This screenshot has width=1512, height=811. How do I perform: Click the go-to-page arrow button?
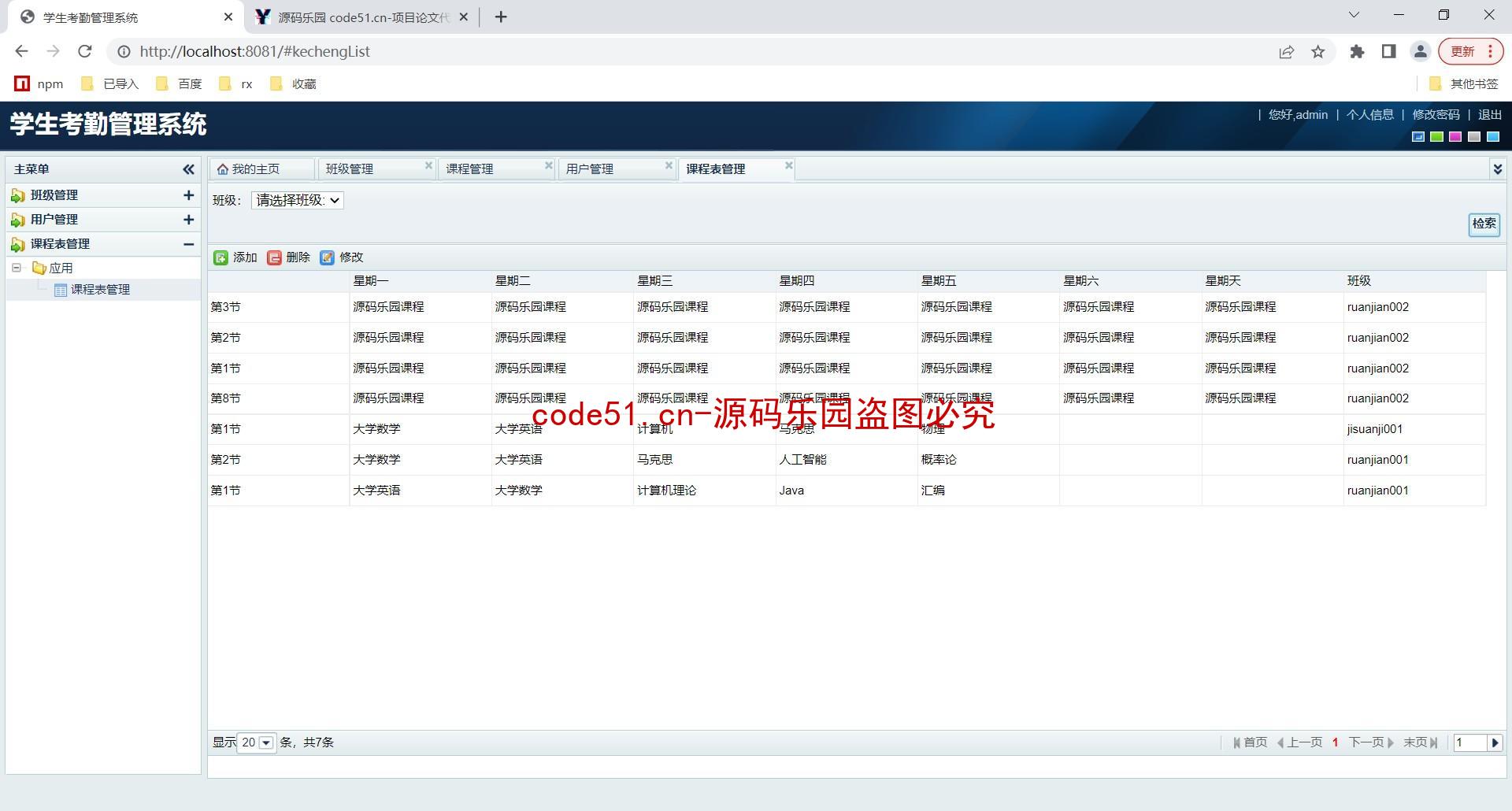click(x=1495, y=742)
